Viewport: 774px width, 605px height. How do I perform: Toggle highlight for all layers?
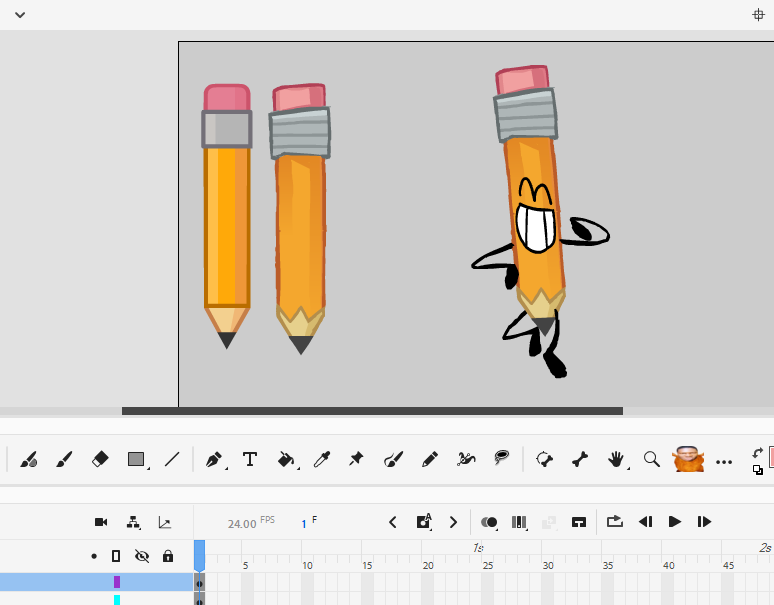(94, 557)
